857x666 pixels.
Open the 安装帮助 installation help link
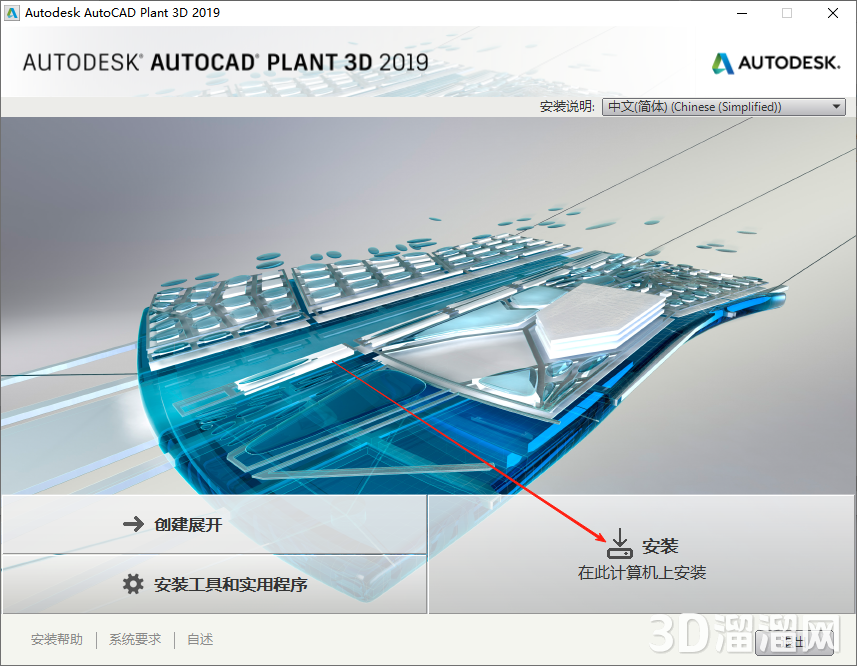click(56, 639)
